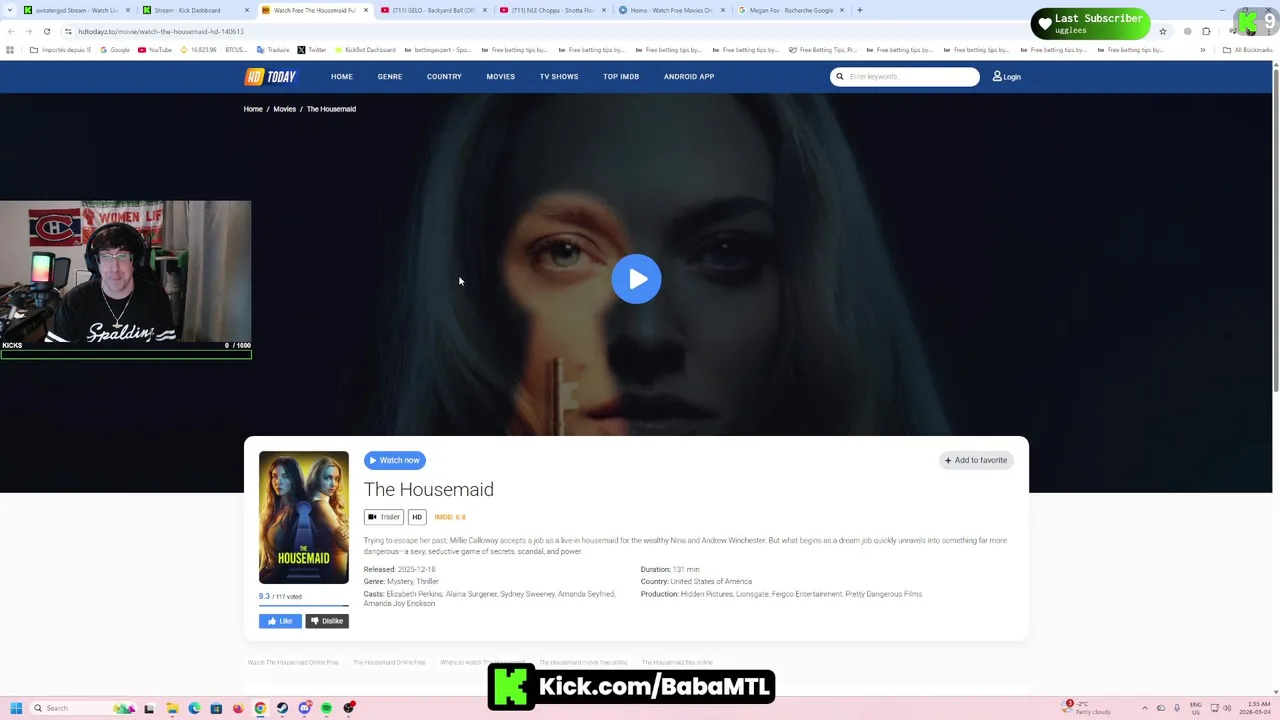Add The Housemaid to favorites
The width and height of the screenshot is (1280, 720).
click(976, 460)
